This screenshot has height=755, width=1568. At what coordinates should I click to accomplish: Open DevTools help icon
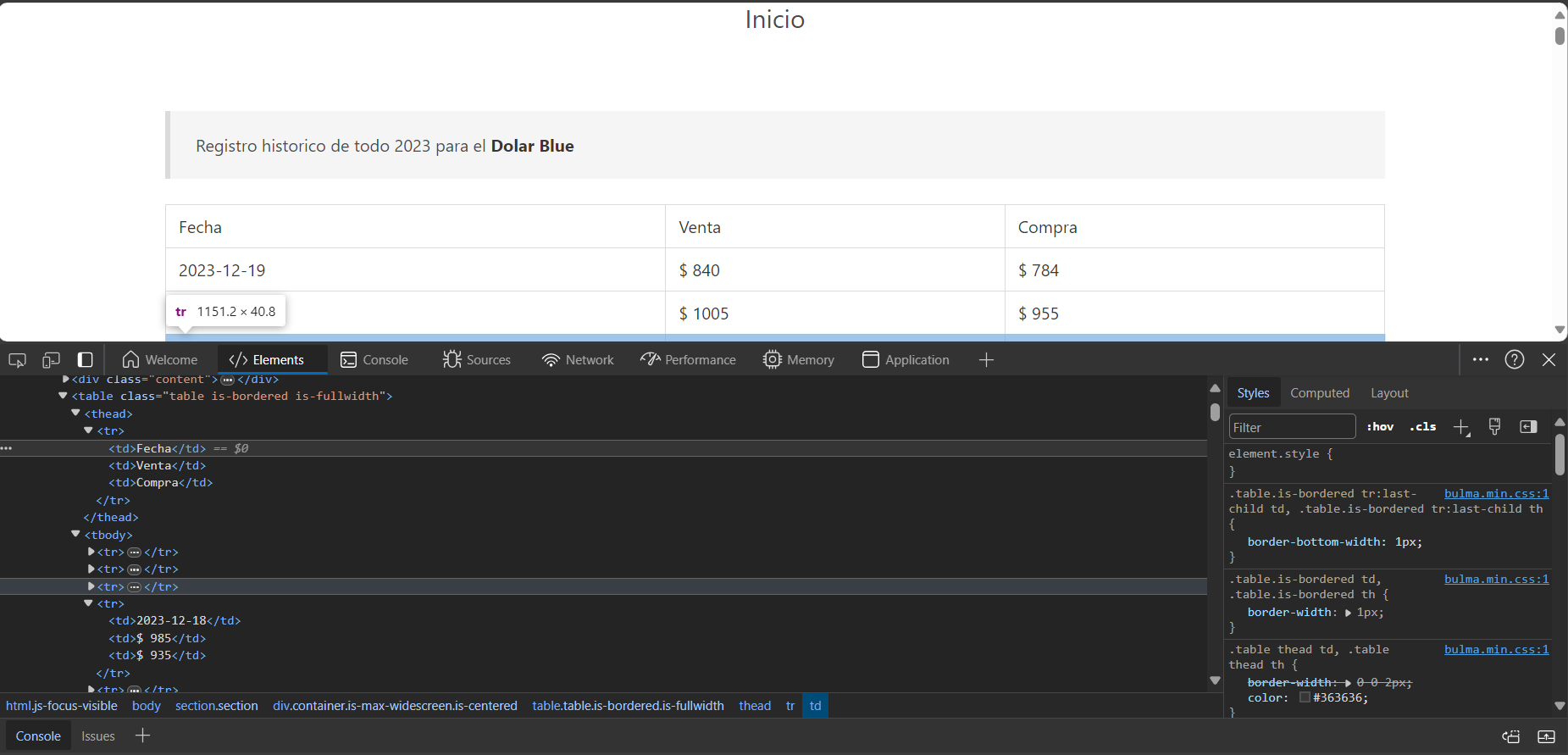coord(1515,359)
